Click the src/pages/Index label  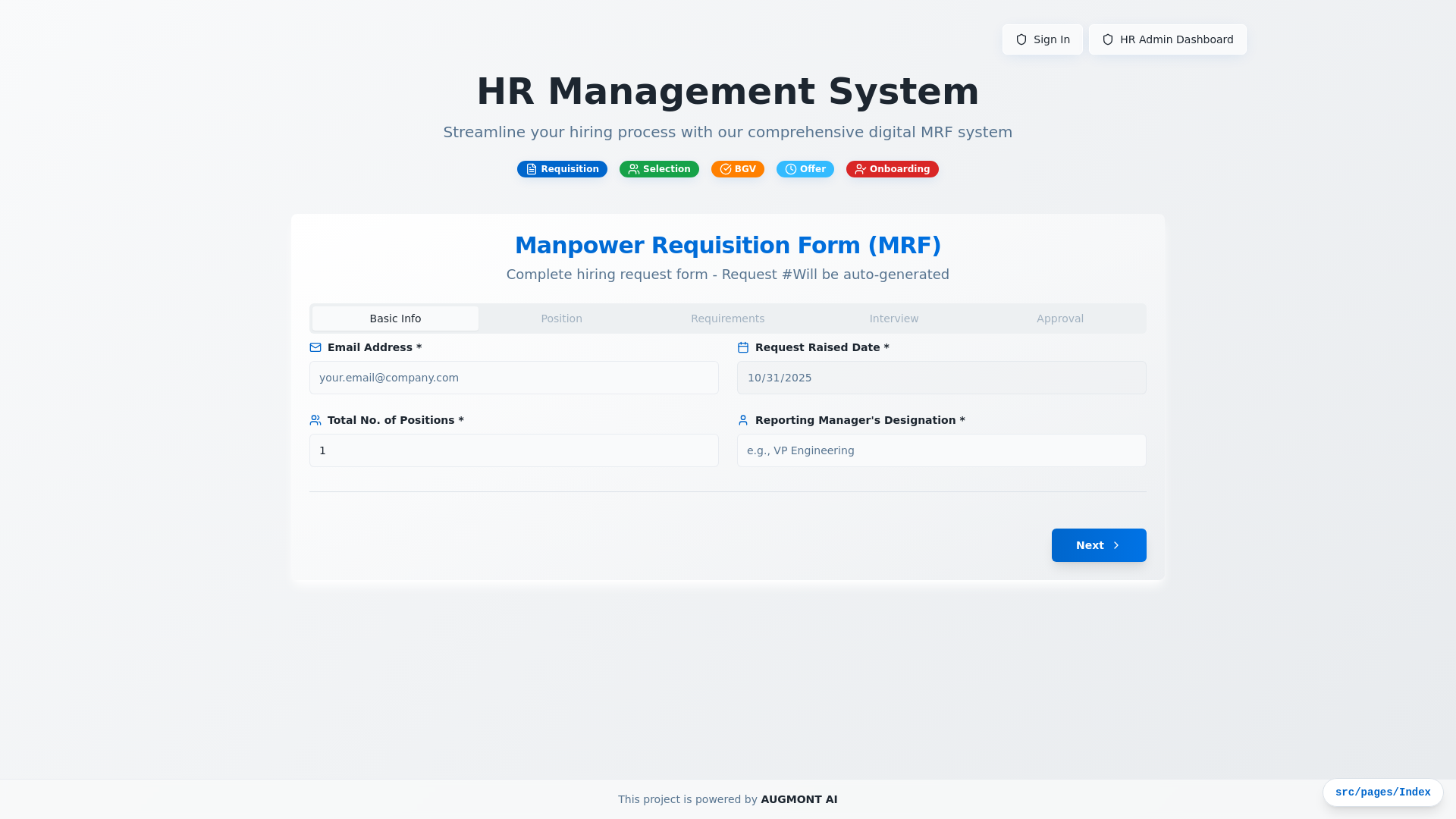coord(1383,792)
